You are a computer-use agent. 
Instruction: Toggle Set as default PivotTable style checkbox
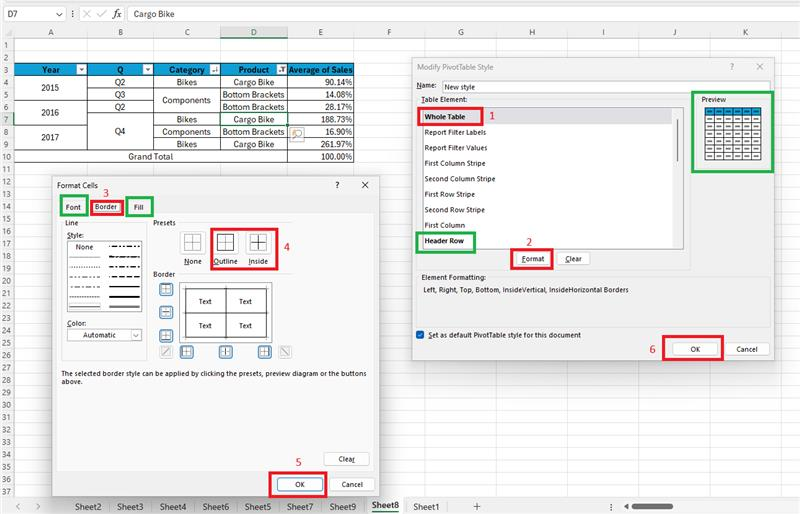coord(420,335)
